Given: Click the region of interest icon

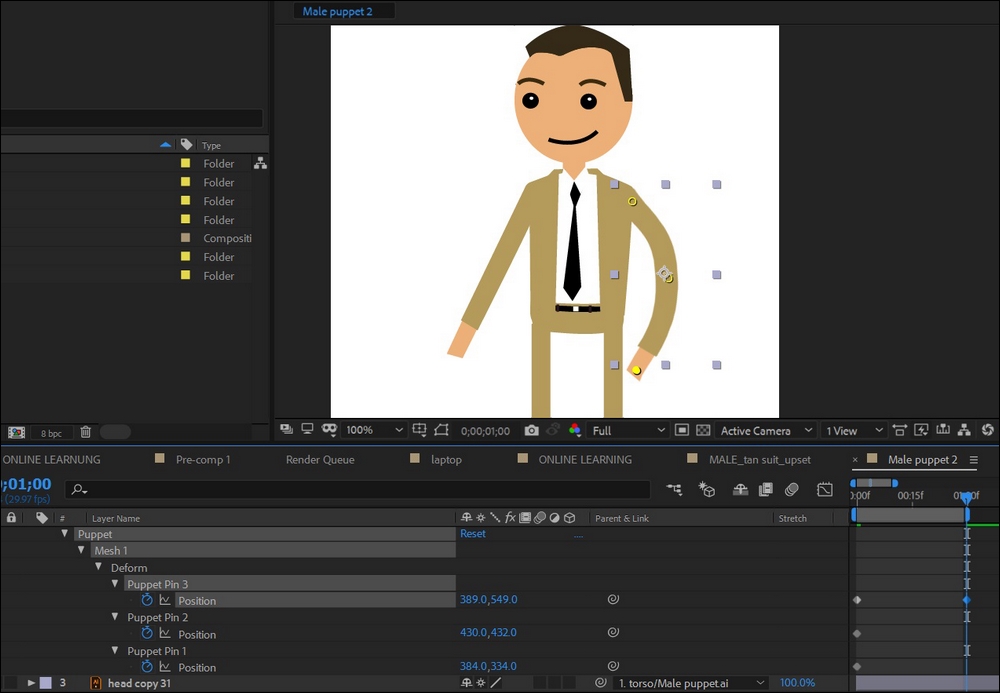Looking at the screenshot, I should [x=441, y=430].
